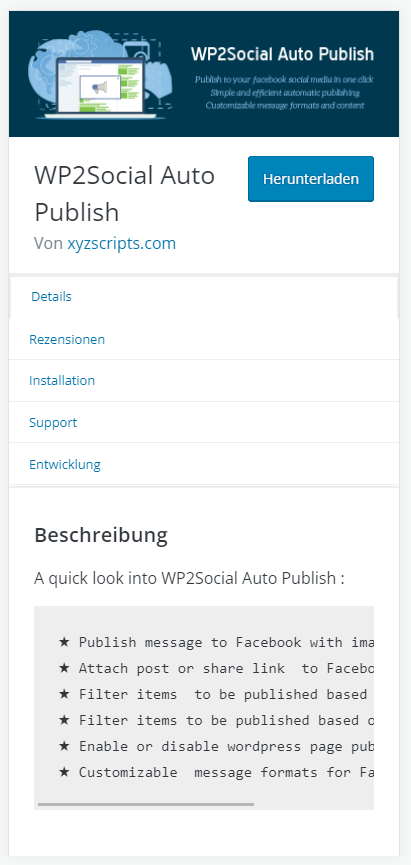
Task: Click the star bullet before 'Customizable message formats'
Action: [64, 772]
